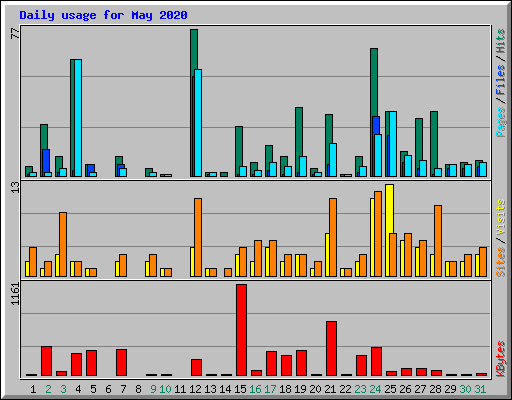Select green day 9 label on the x-axis
Viewport: 512px width, 400px height.
click(x=153, y=389)
